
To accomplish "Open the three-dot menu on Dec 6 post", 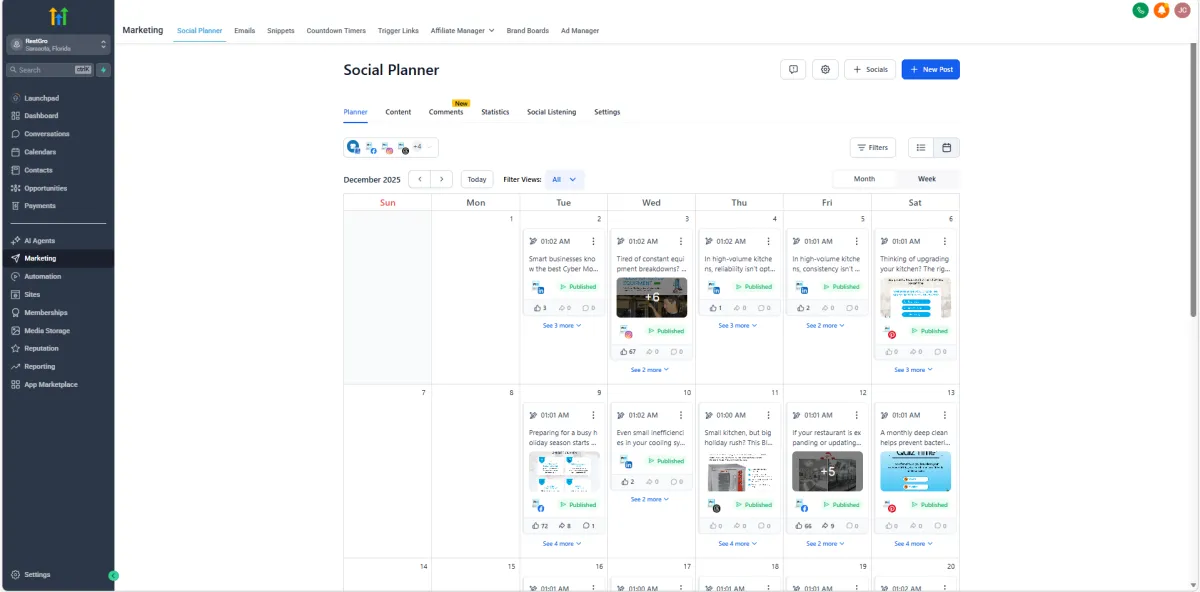I will coord(945,241).
